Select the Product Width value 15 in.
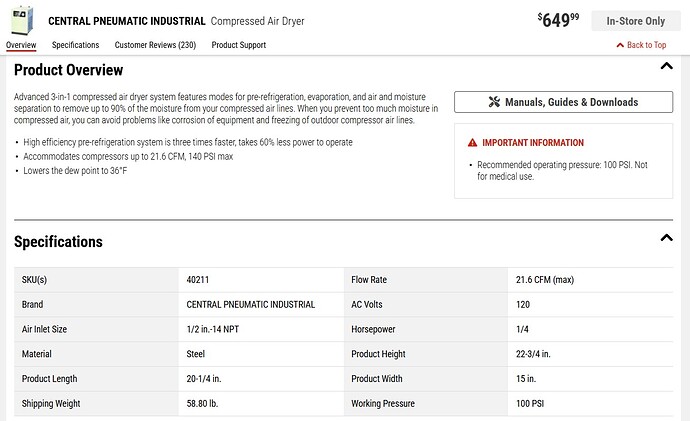 pyautogui.click(x=526, y=379)
